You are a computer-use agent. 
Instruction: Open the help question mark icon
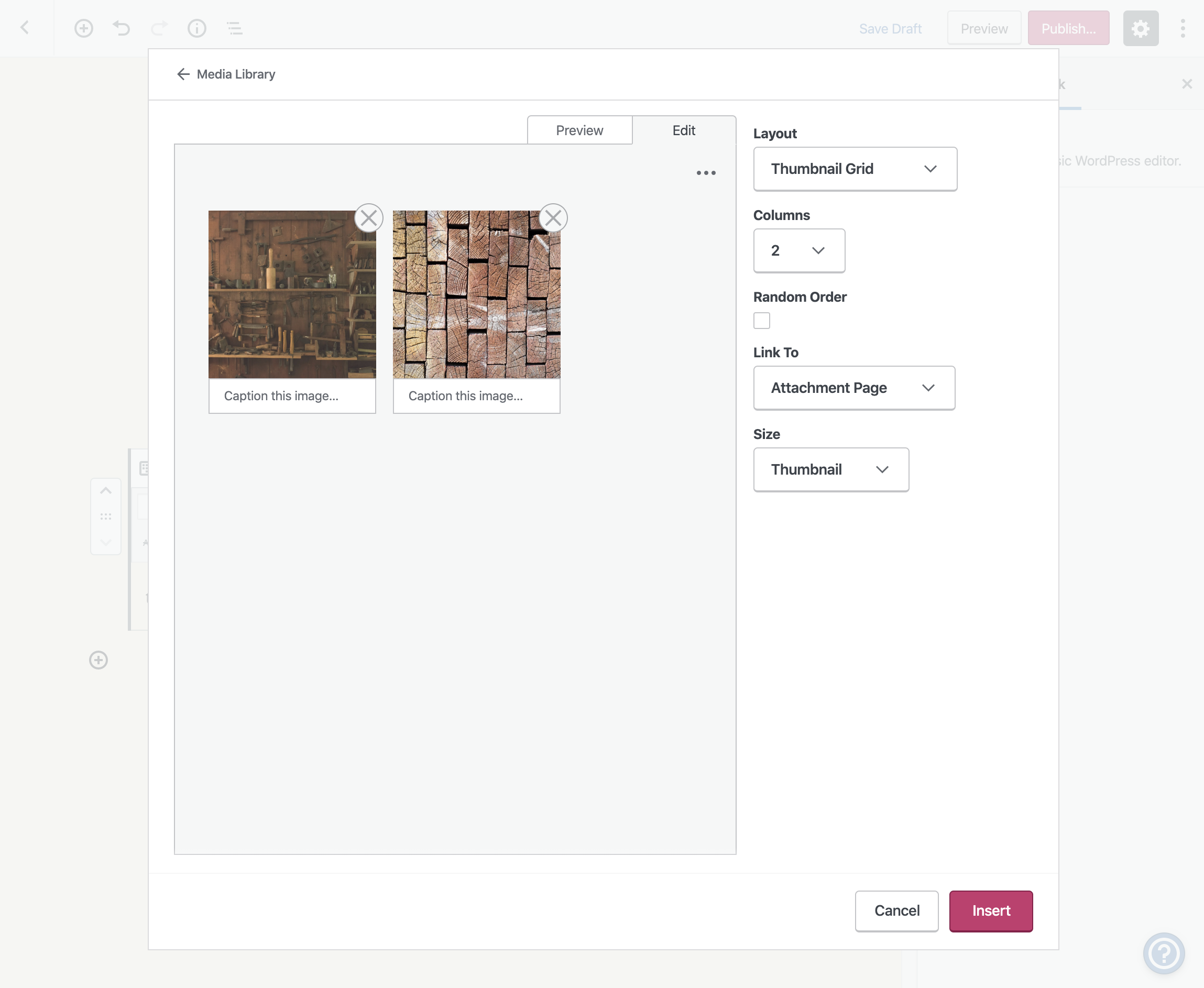[1164, 953]
